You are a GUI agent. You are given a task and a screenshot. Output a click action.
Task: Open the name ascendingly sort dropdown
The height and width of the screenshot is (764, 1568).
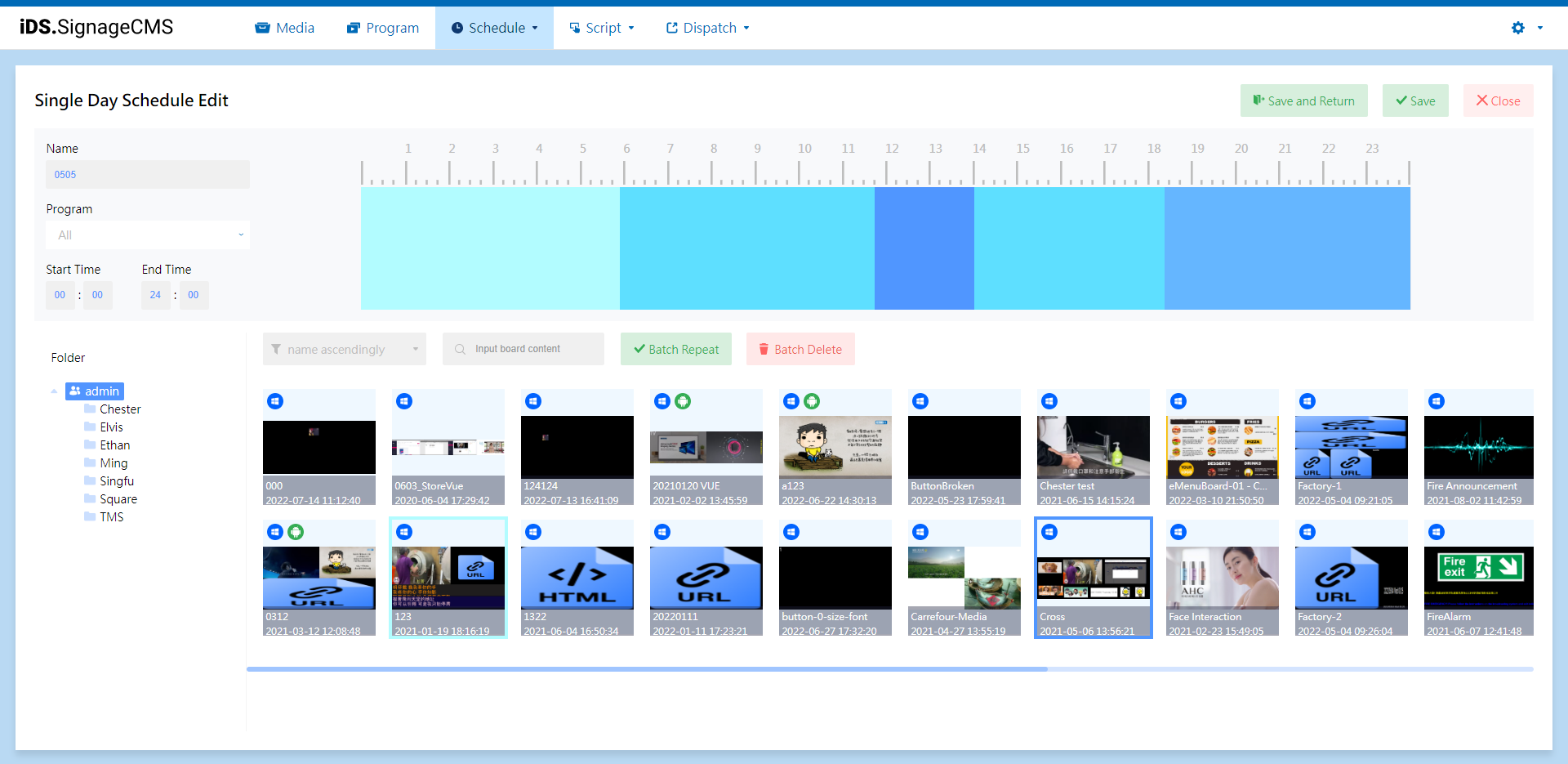click(344, 349)
